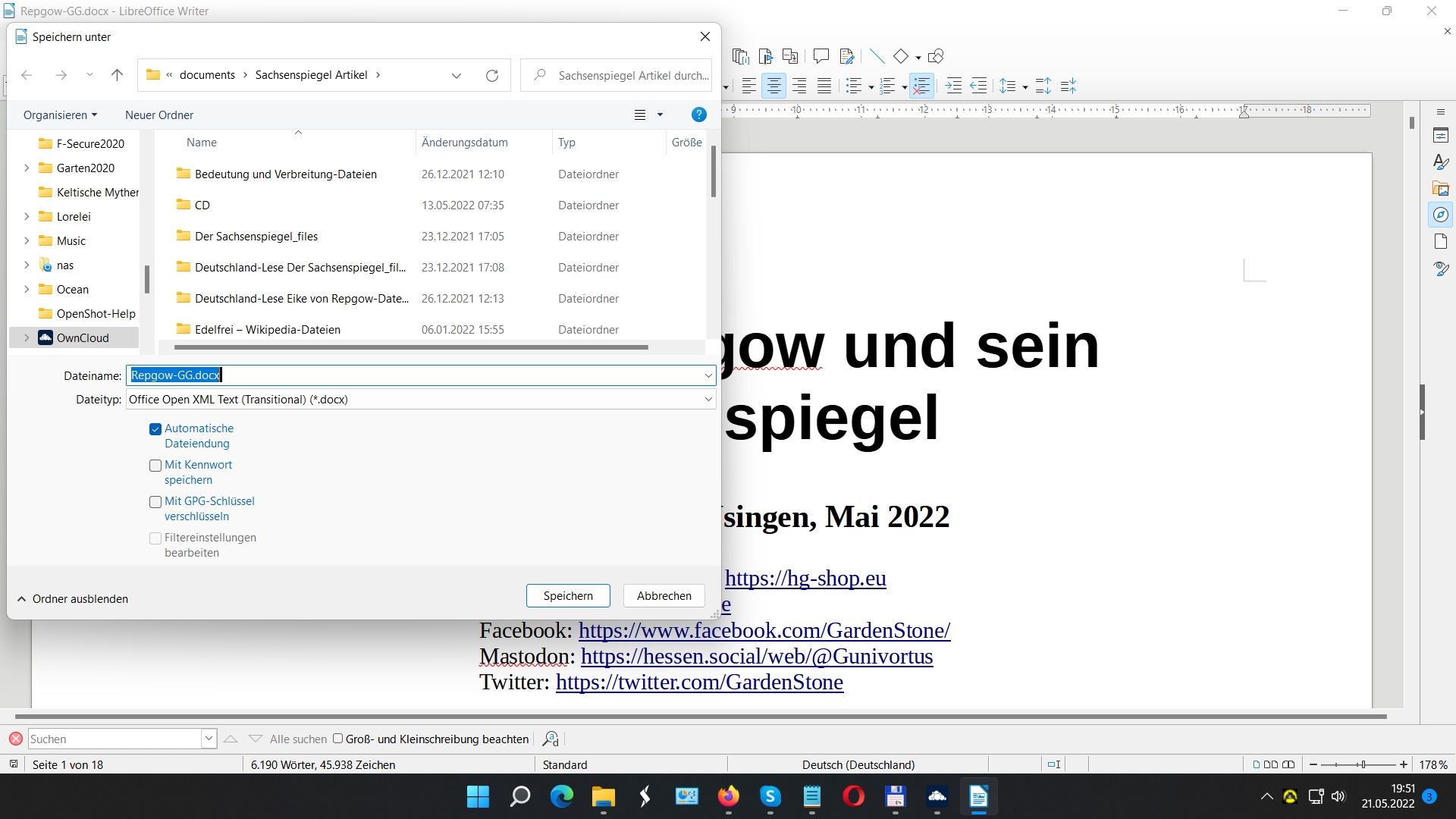
Task: Open the Navigator sidebar panel icon
Action: click(x=1441, y=215)
